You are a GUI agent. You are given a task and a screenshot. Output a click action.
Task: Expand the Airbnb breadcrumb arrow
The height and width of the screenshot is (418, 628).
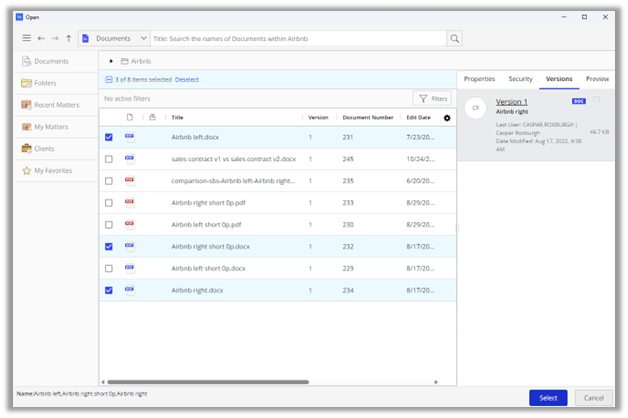pos(111,61)
